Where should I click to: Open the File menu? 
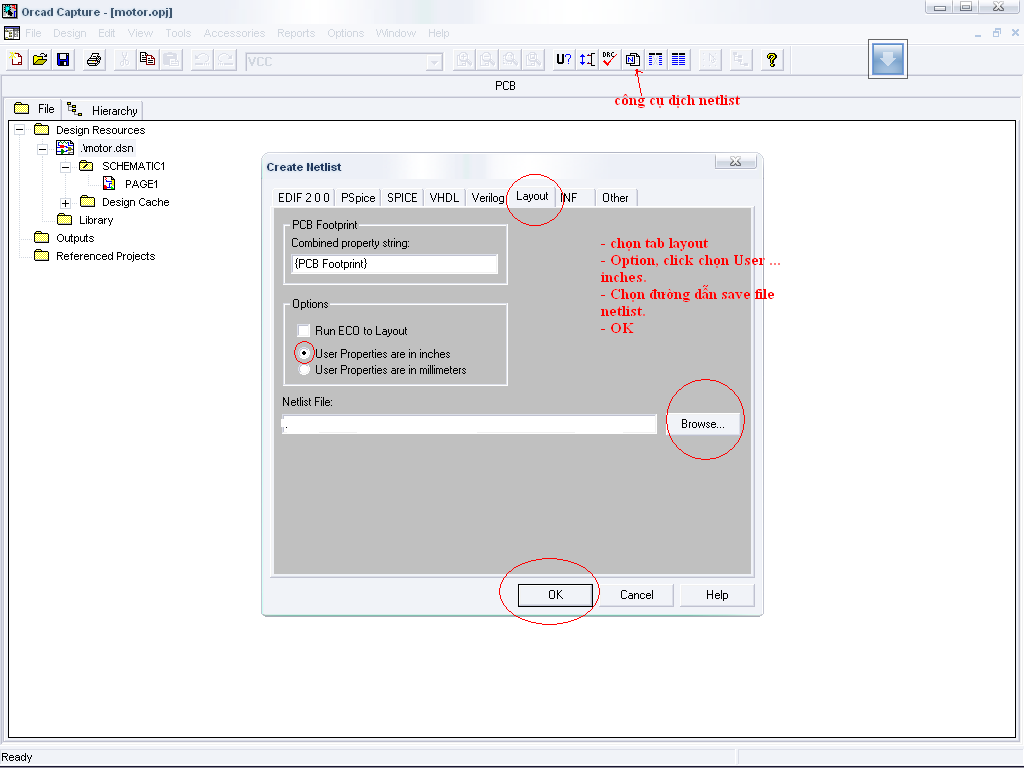[x=33, y=33]
